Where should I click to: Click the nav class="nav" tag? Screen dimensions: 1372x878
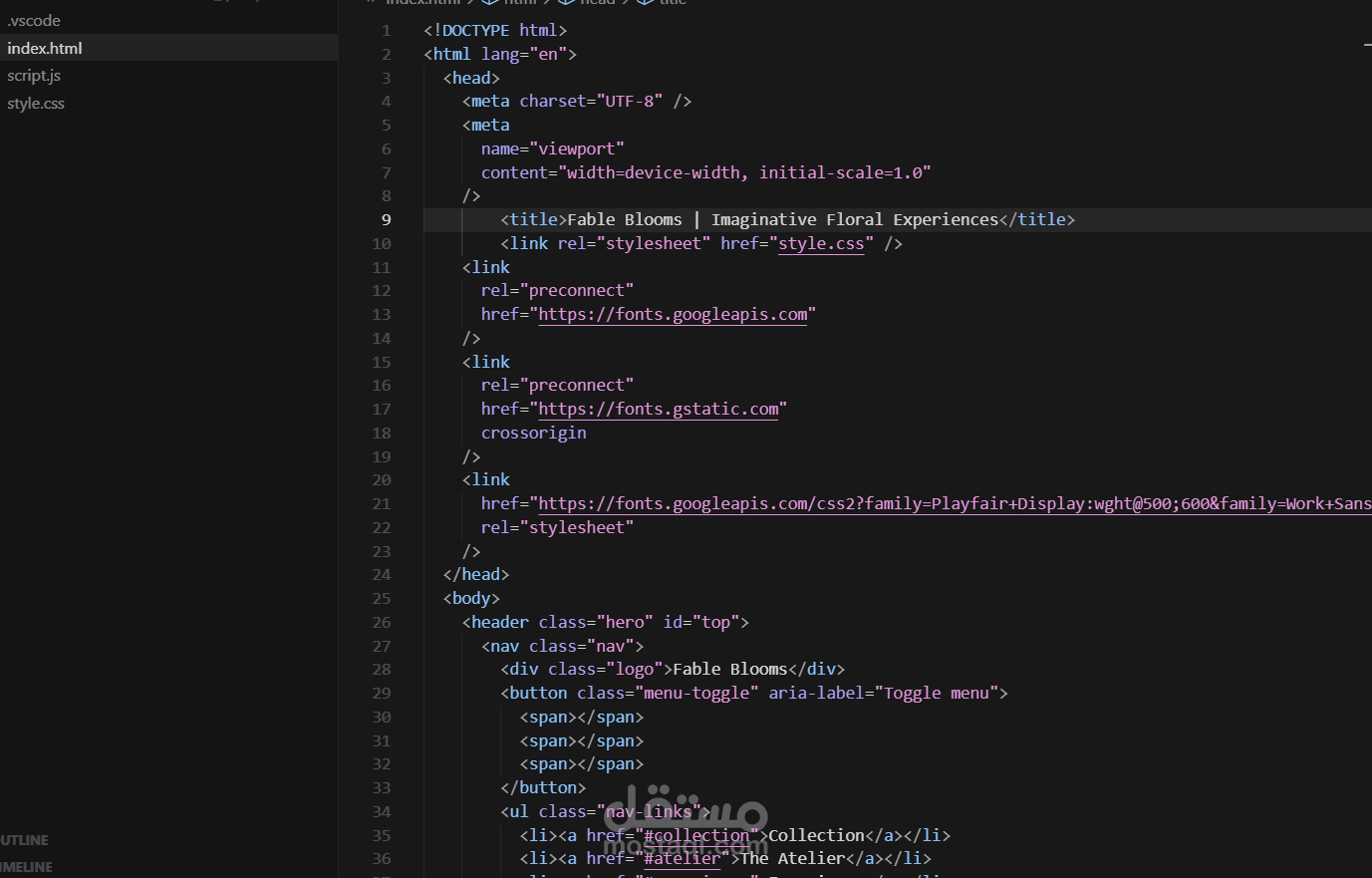pos(562,646)
